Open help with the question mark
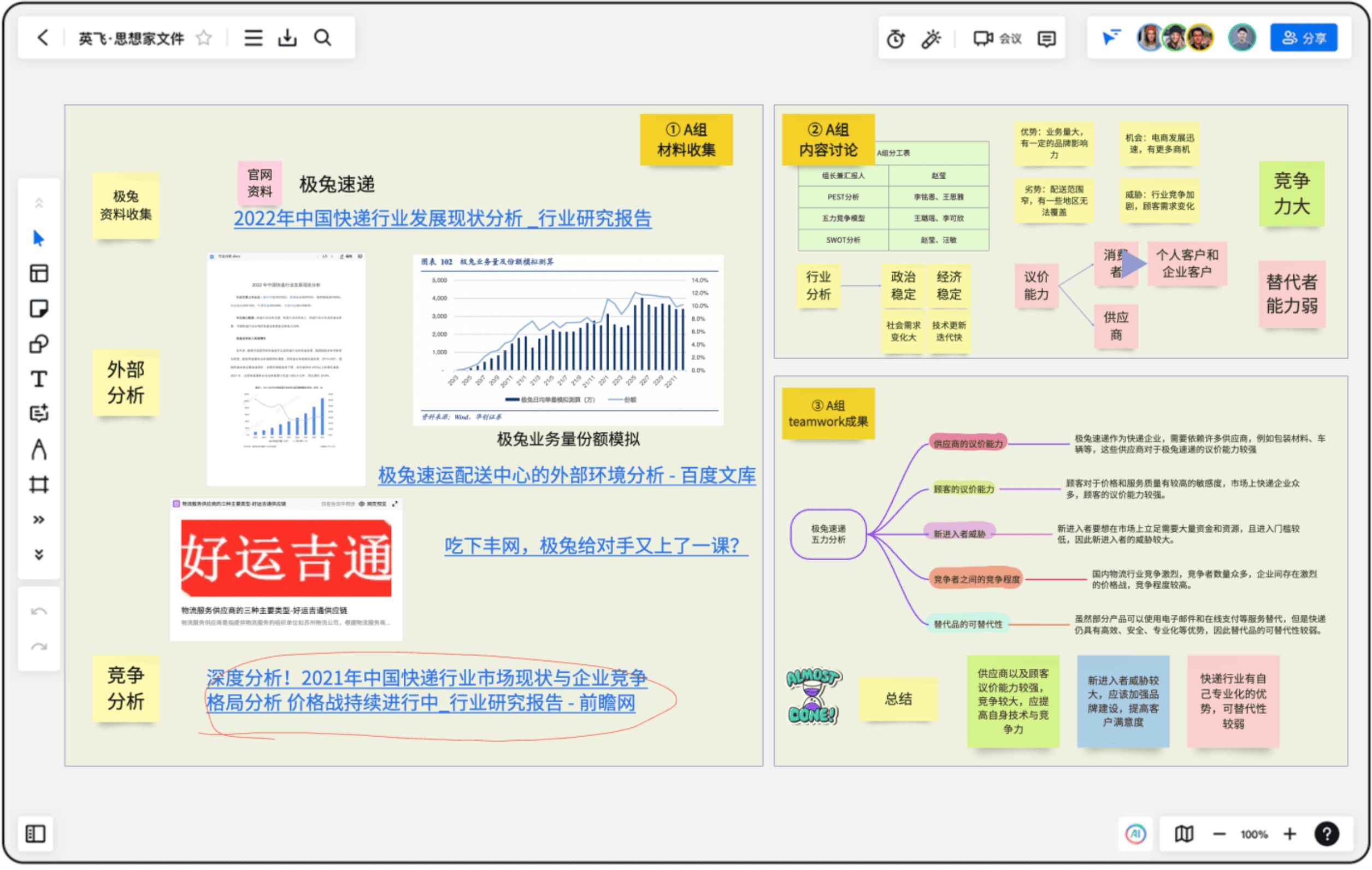 (x=1327, y=834)
